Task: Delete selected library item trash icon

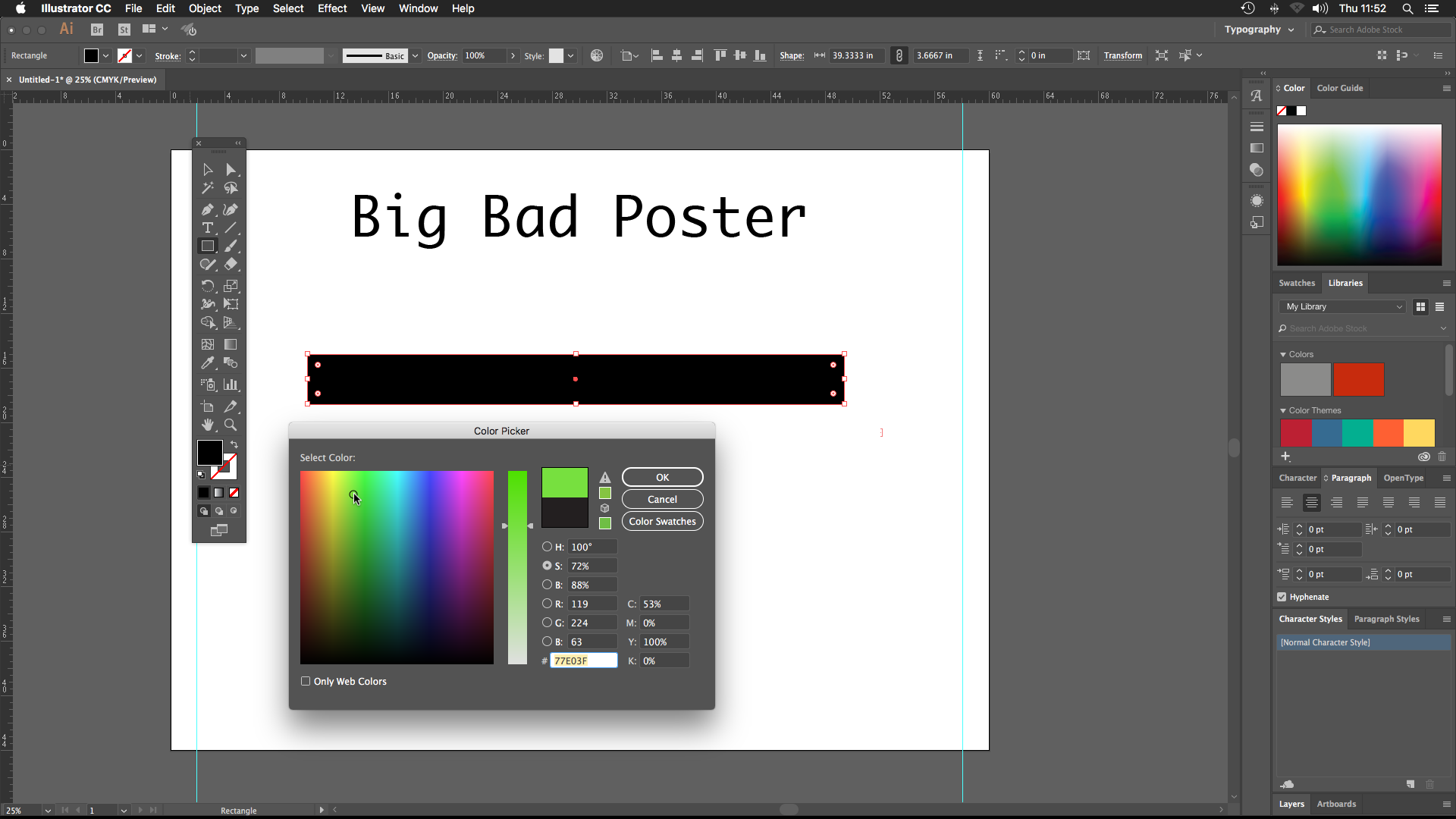Action: point(1442,457)
